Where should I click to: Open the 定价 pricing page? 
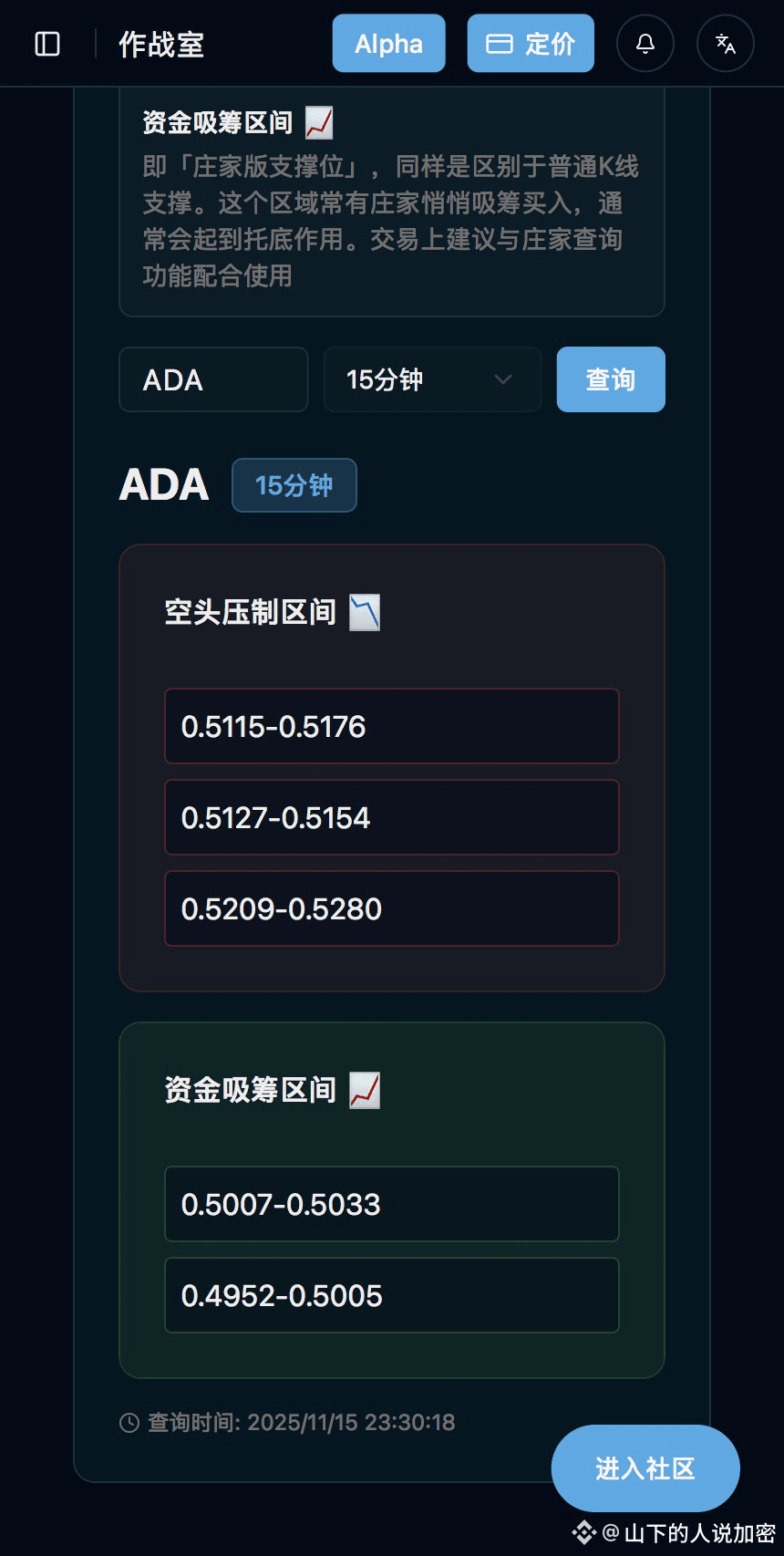coord(531,43)
